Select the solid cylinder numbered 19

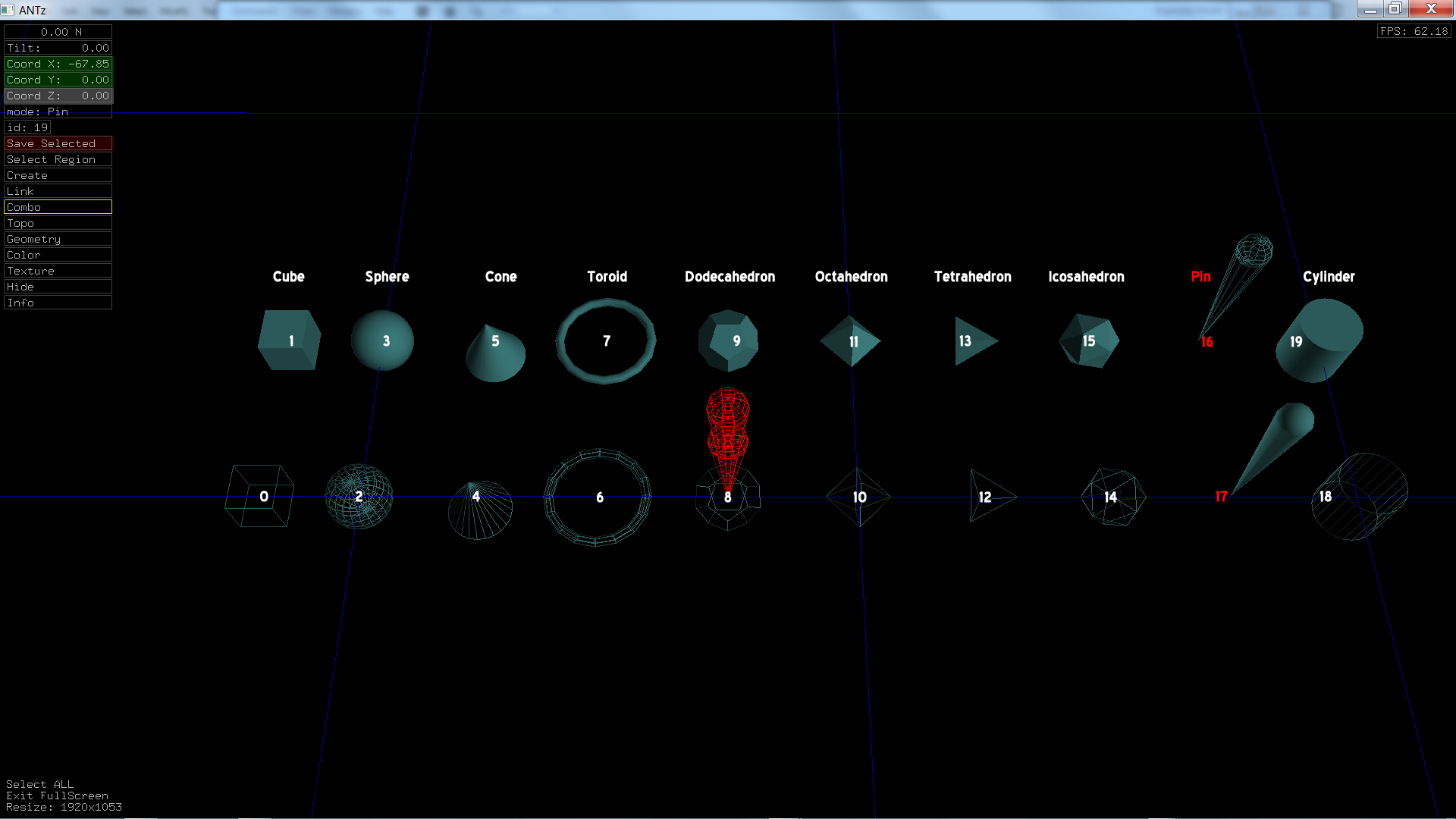[1319, 340]
